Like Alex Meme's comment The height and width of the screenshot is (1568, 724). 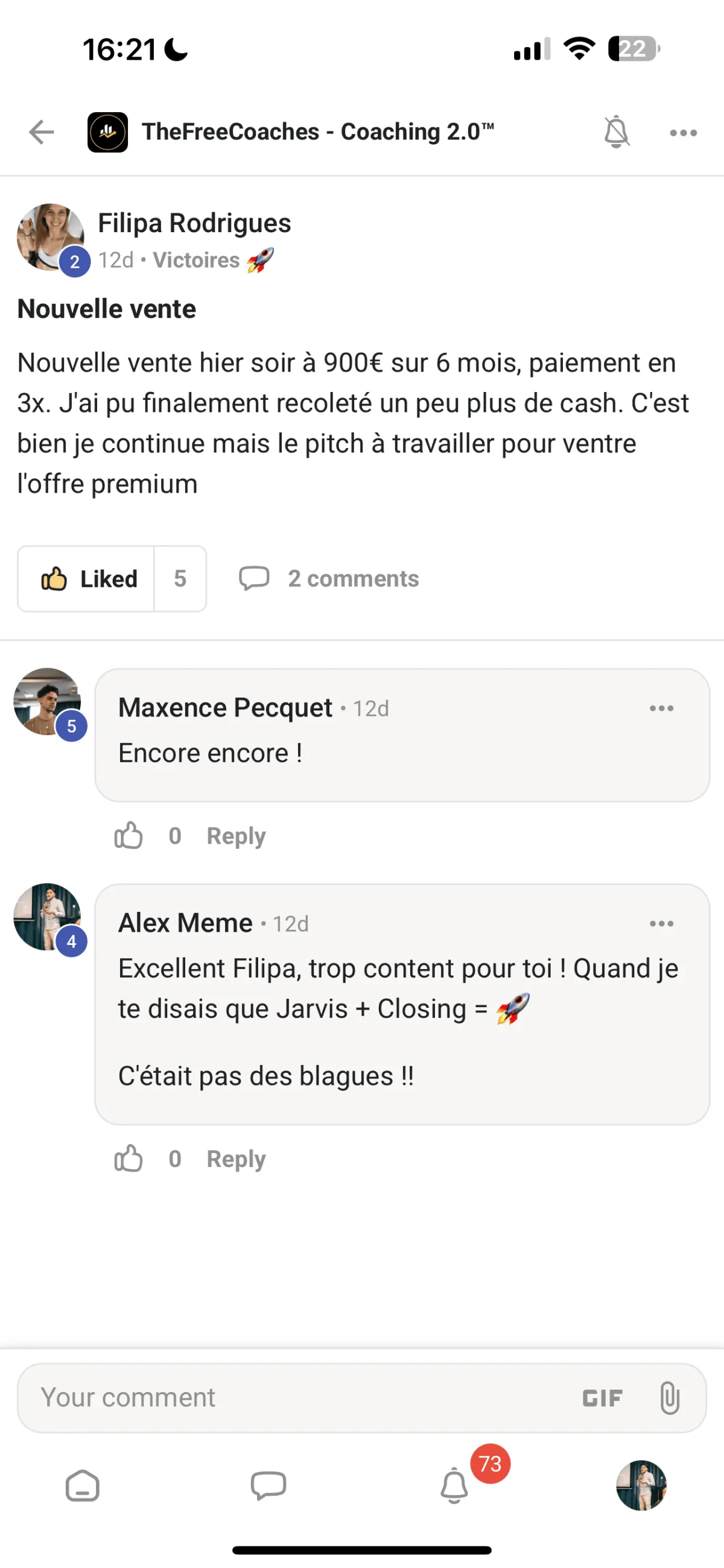point(129,1159)
